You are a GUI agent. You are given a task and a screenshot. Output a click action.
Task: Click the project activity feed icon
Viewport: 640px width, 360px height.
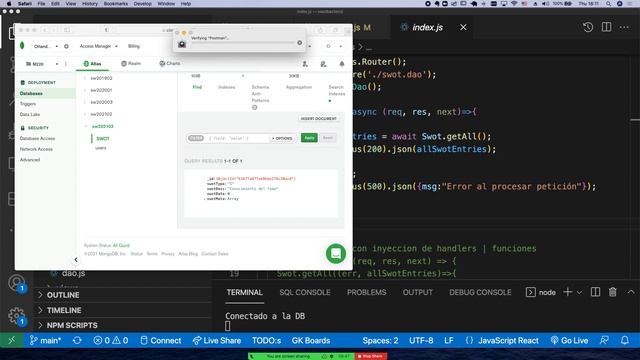pos(323,64)
